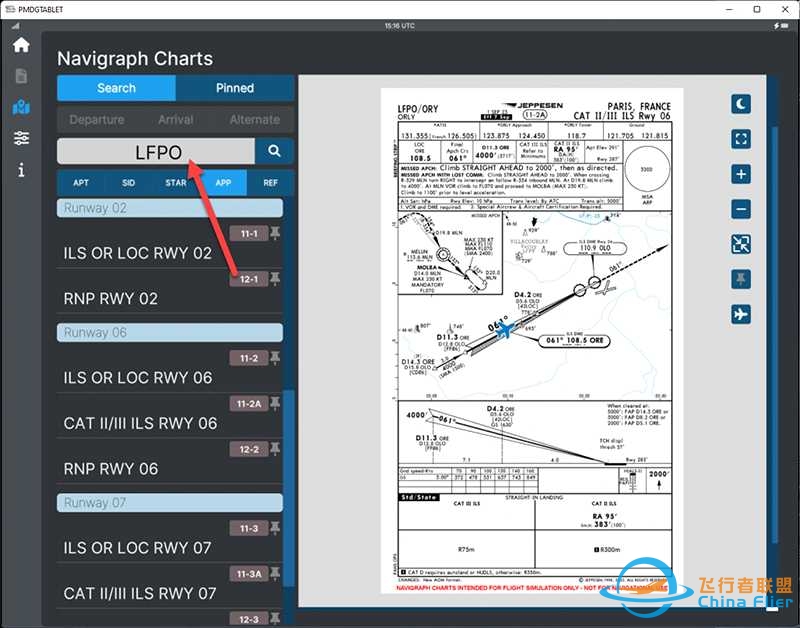Go to the tablet Home screen
Viewport: 800px width, 628px height.
coord(21,45)
